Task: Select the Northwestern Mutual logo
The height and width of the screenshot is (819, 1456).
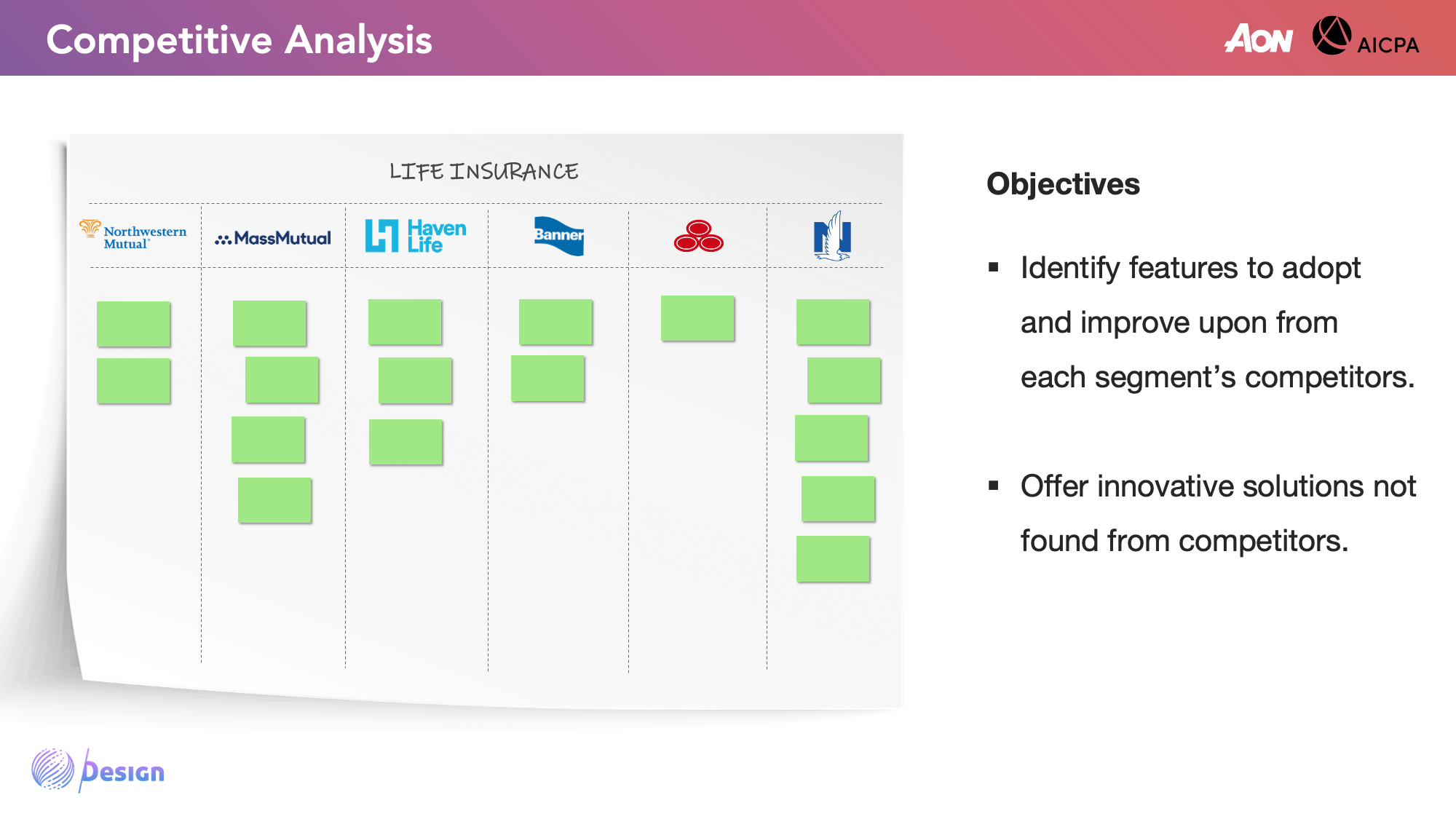Action: tap(133, 235)
